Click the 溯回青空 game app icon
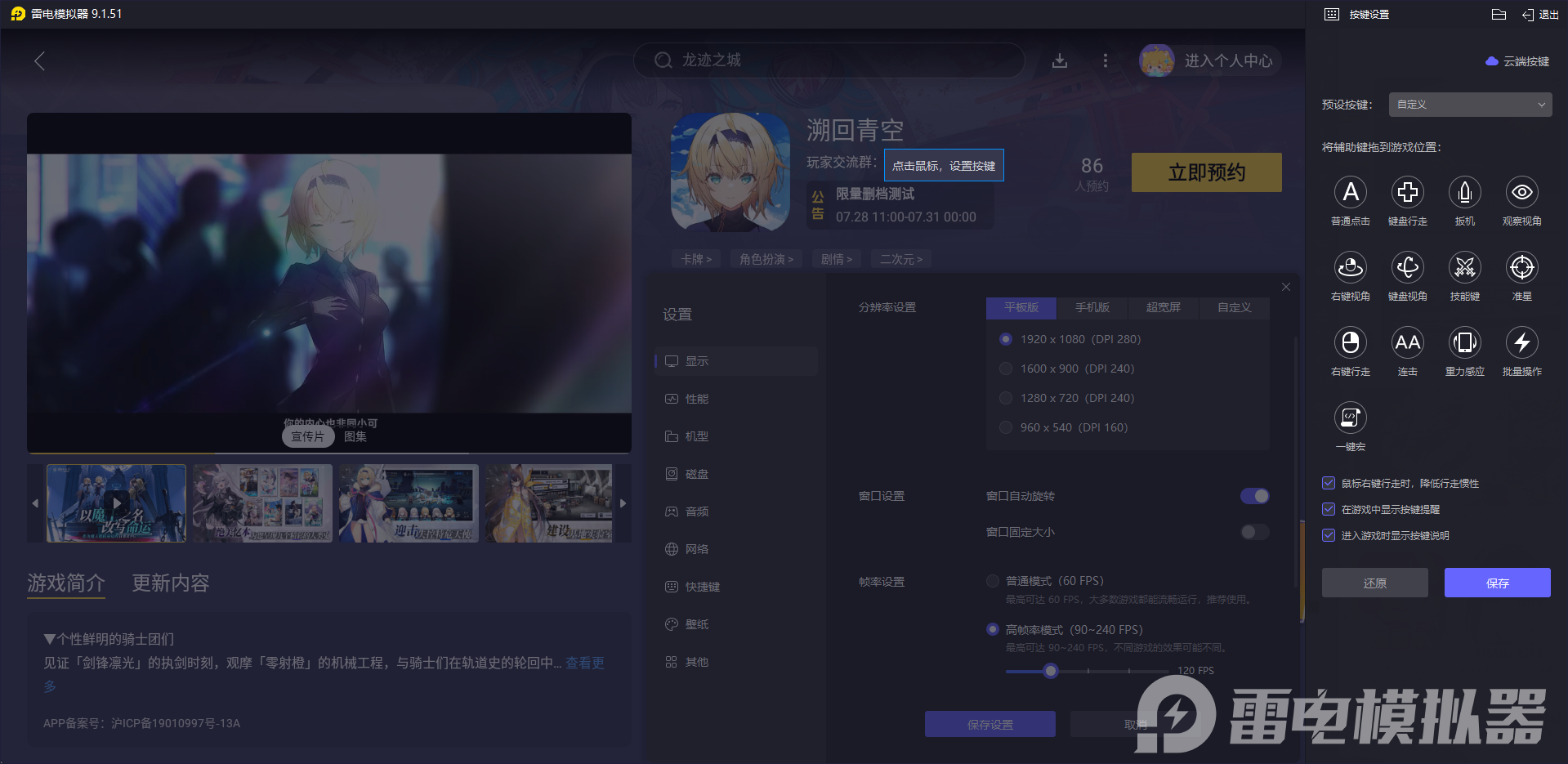Screen dimensions: 1568x764 [730, 172]
